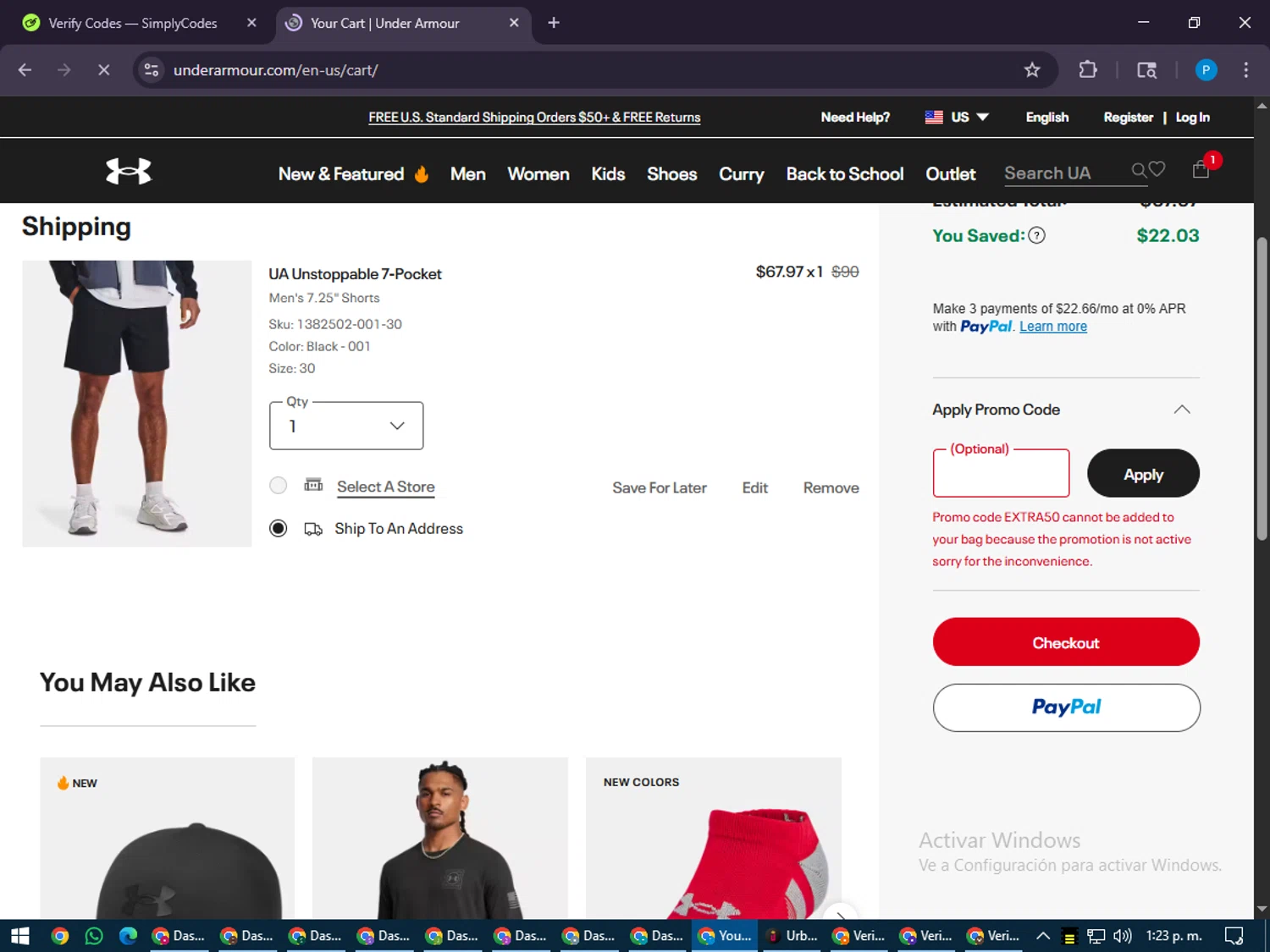Click the red Checkout button

point(1066,642)
